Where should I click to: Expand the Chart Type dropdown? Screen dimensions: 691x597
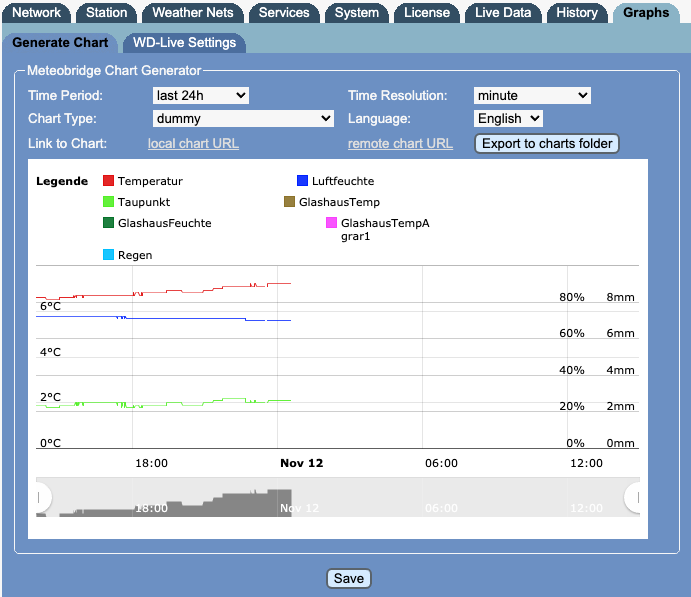243,118
